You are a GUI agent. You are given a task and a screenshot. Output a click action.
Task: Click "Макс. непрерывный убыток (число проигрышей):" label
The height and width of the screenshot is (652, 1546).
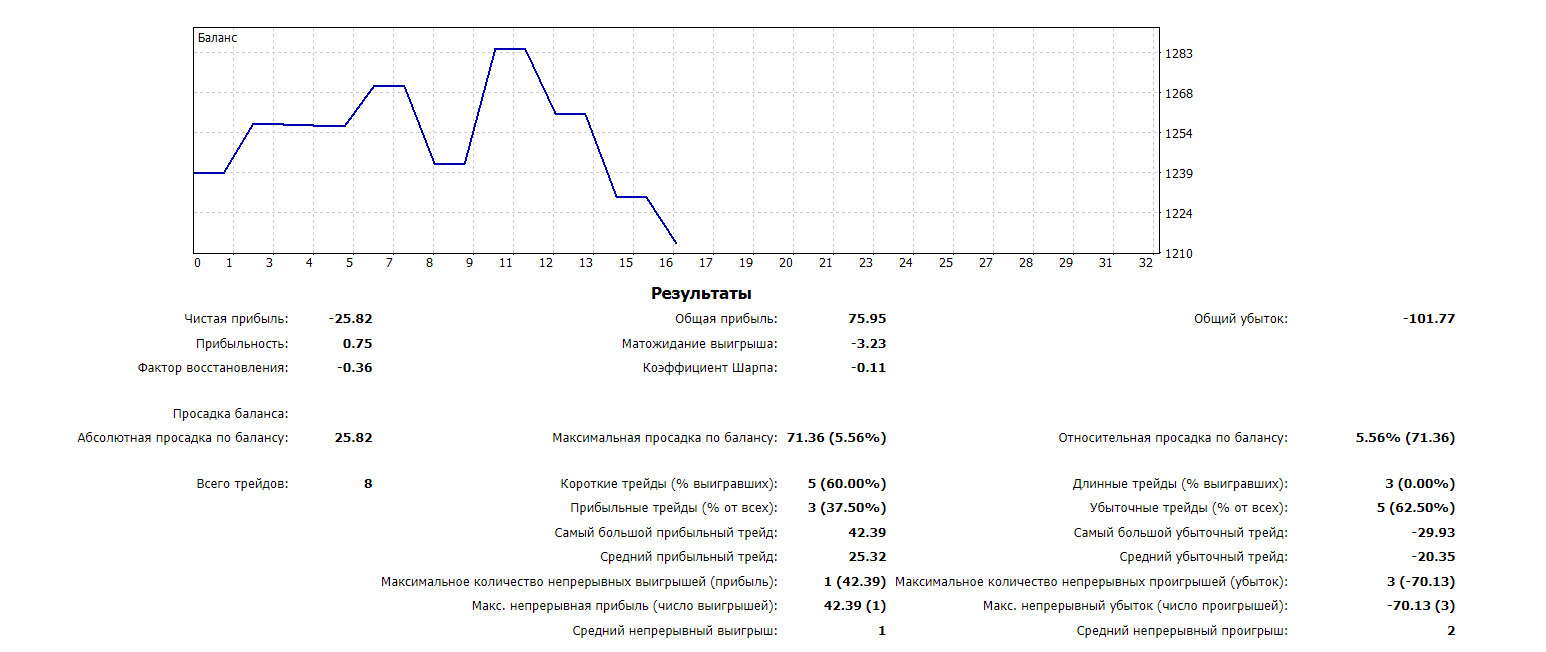point(1136,605)
